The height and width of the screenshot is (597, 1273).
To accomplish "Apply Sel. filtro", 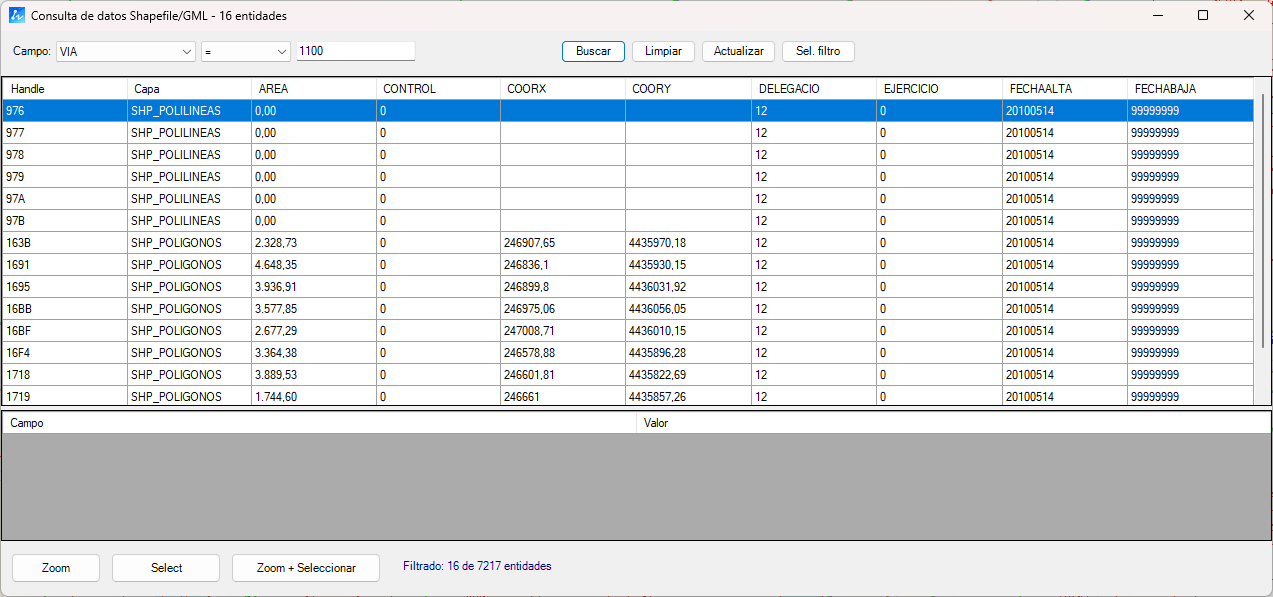I will [x=817, y=51].
